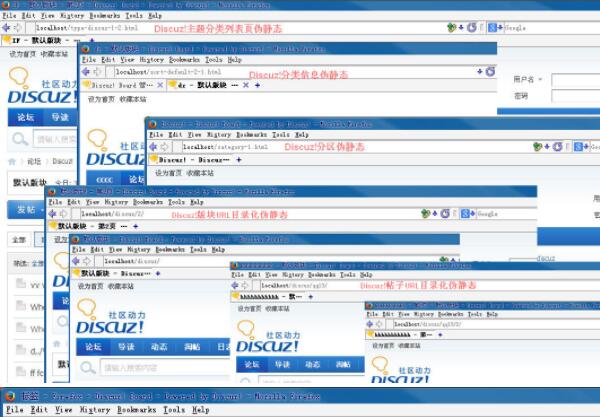Click the Google engine icon in the localhost/discuz/2/ window

465,213
